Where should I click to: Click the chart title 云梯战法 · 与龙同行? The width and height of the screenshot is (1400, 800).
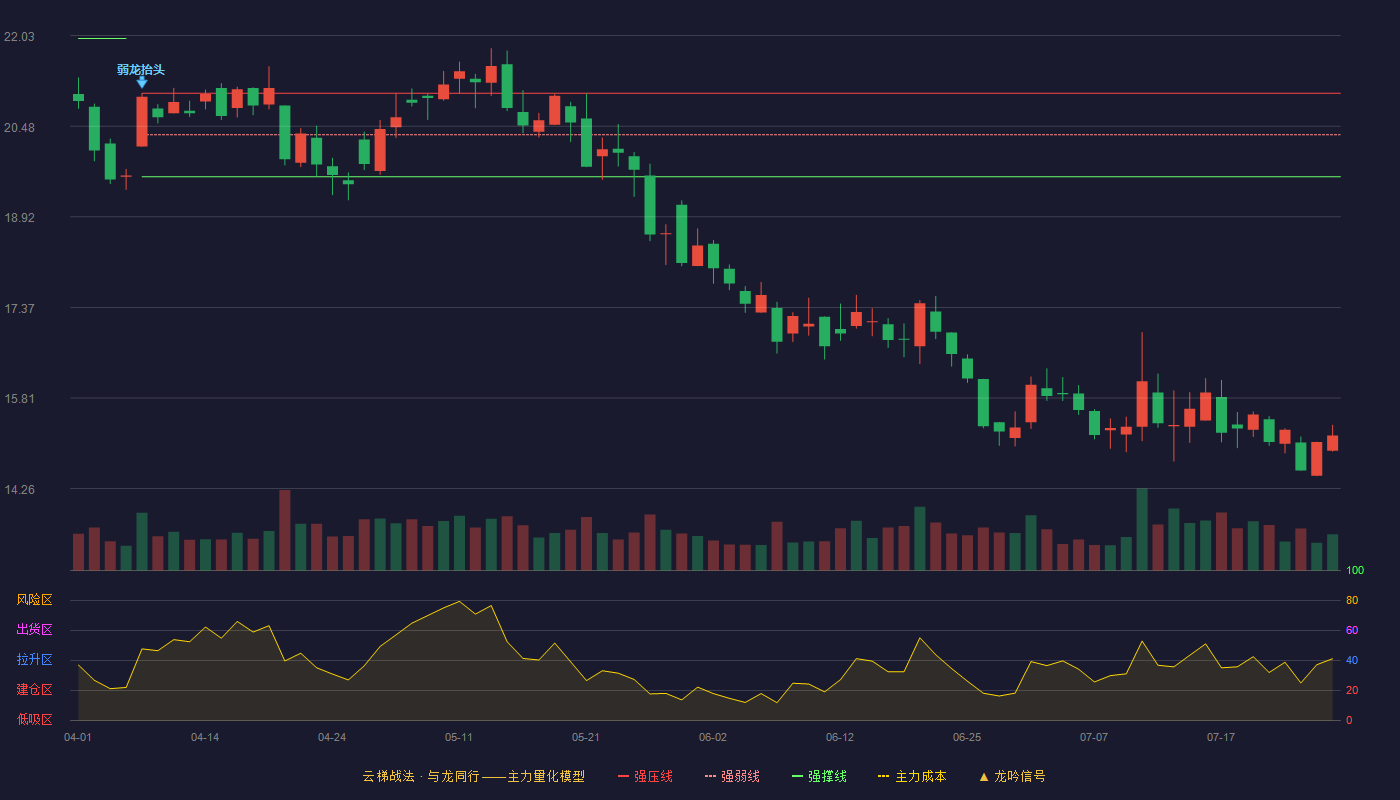420,776
